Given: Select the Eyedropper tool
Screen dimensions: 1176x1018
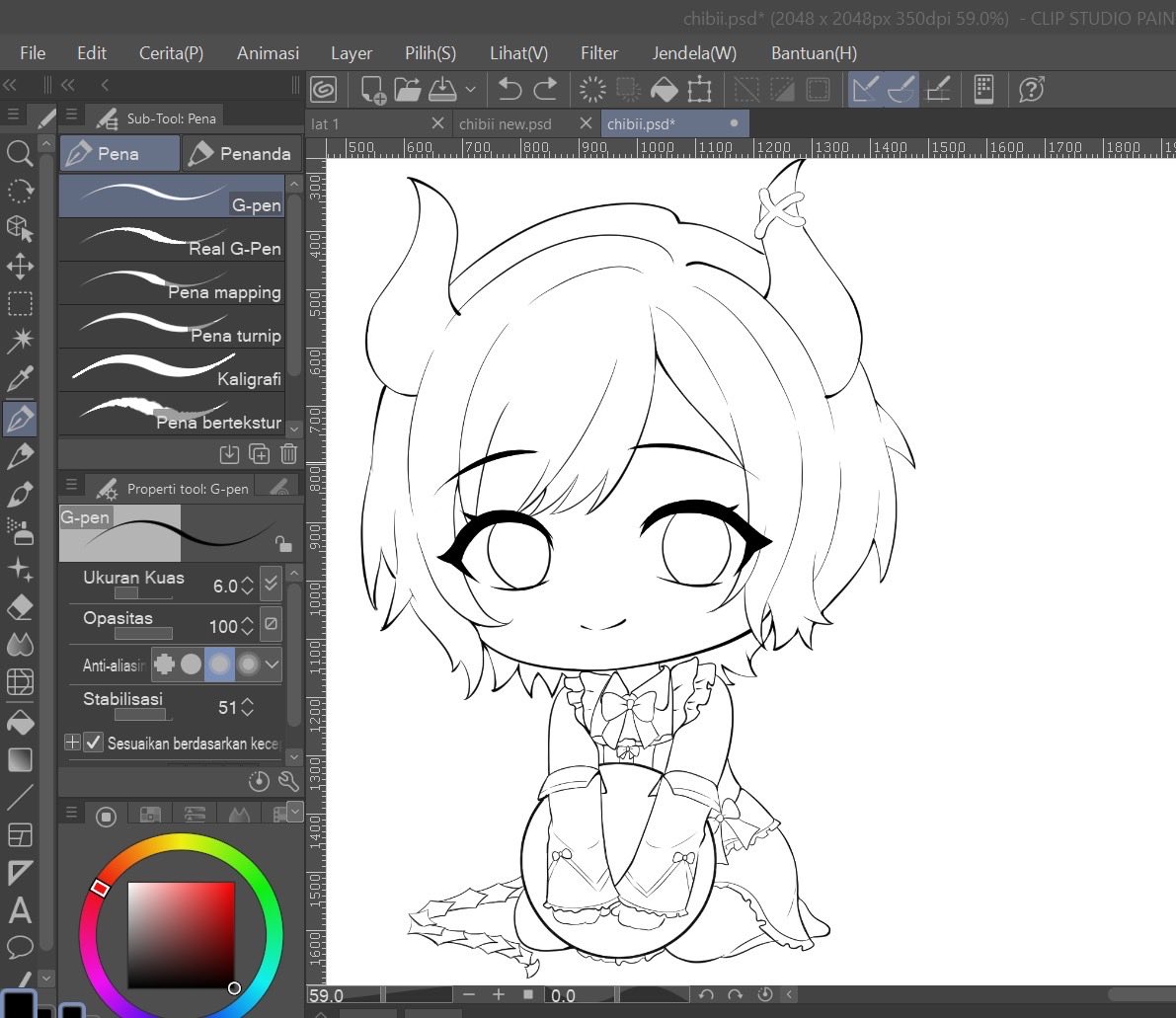Looking at the screenshot, I should pyautogui.click(x=20, y=378).
